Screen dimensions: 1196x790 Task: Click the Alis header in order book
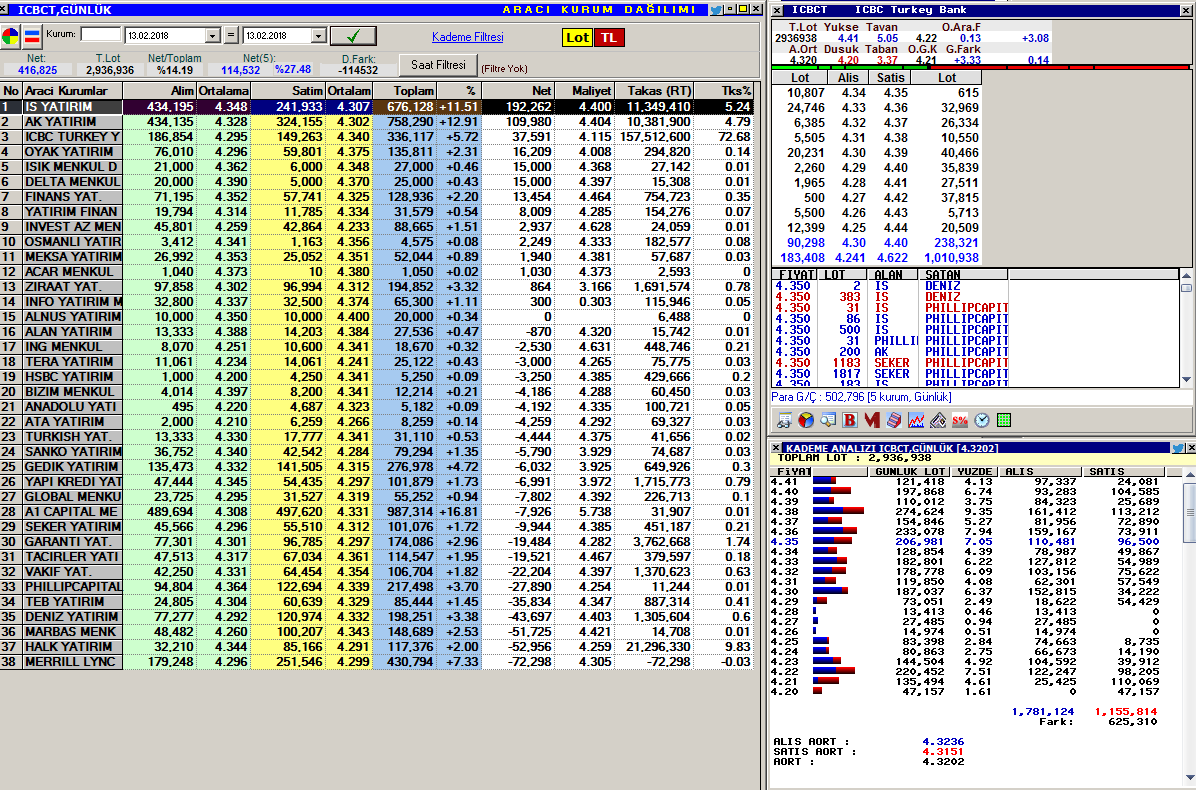pos(848,78)
